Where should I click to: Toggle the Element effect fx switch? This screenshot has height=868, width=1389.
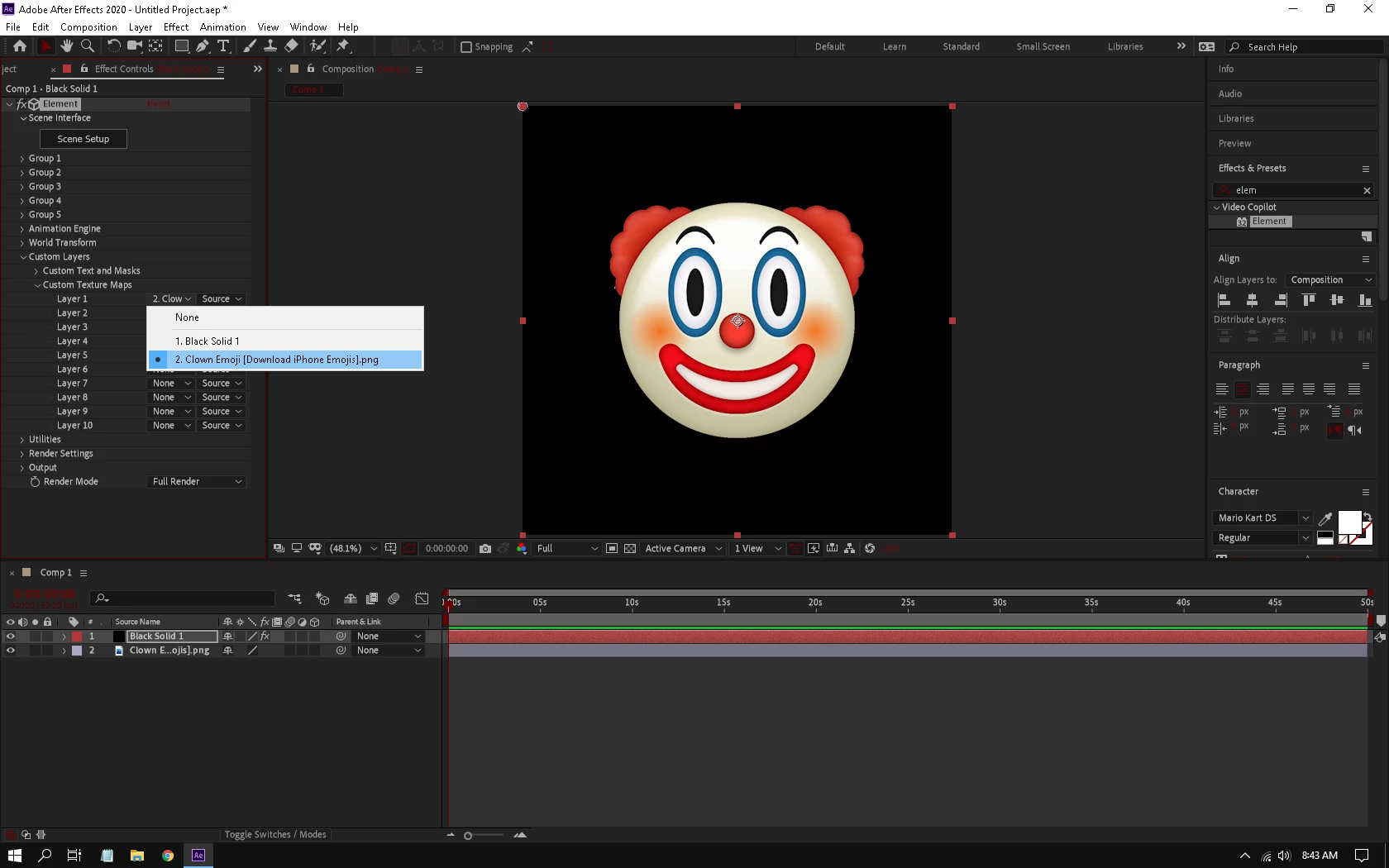21,104
